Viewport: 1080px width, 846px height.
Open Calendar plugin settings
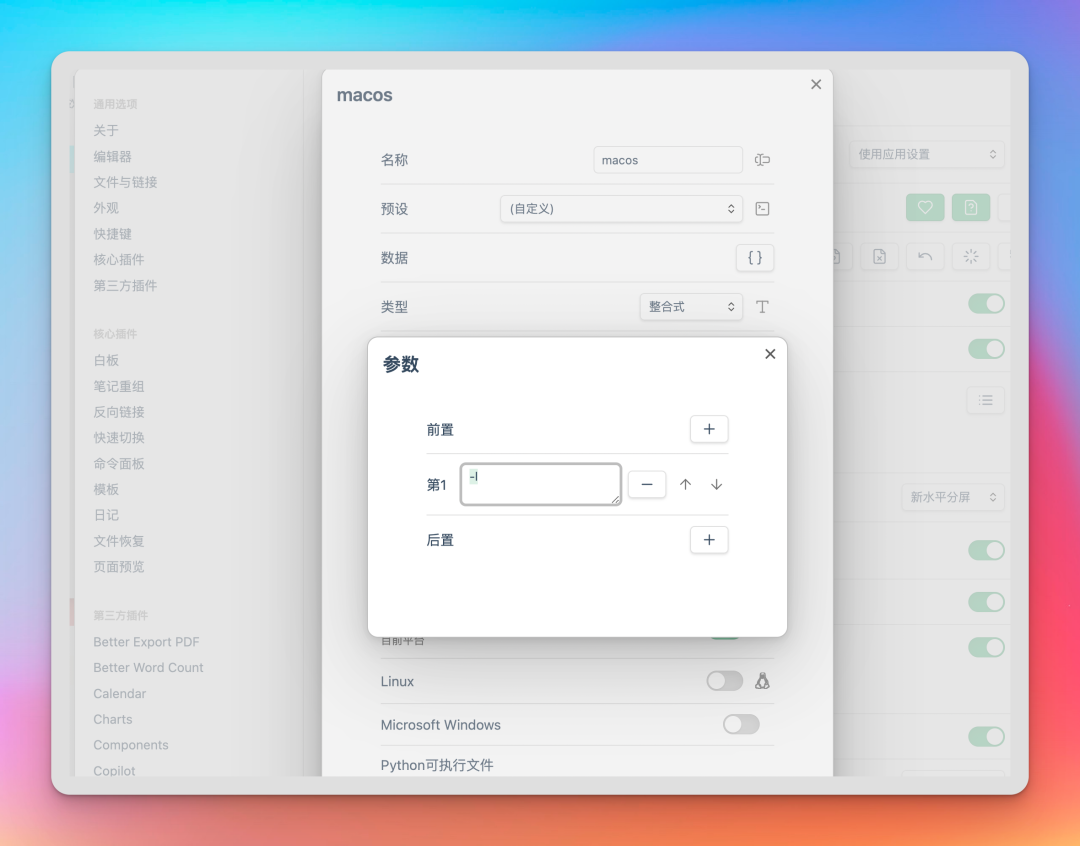coord(119,693)
